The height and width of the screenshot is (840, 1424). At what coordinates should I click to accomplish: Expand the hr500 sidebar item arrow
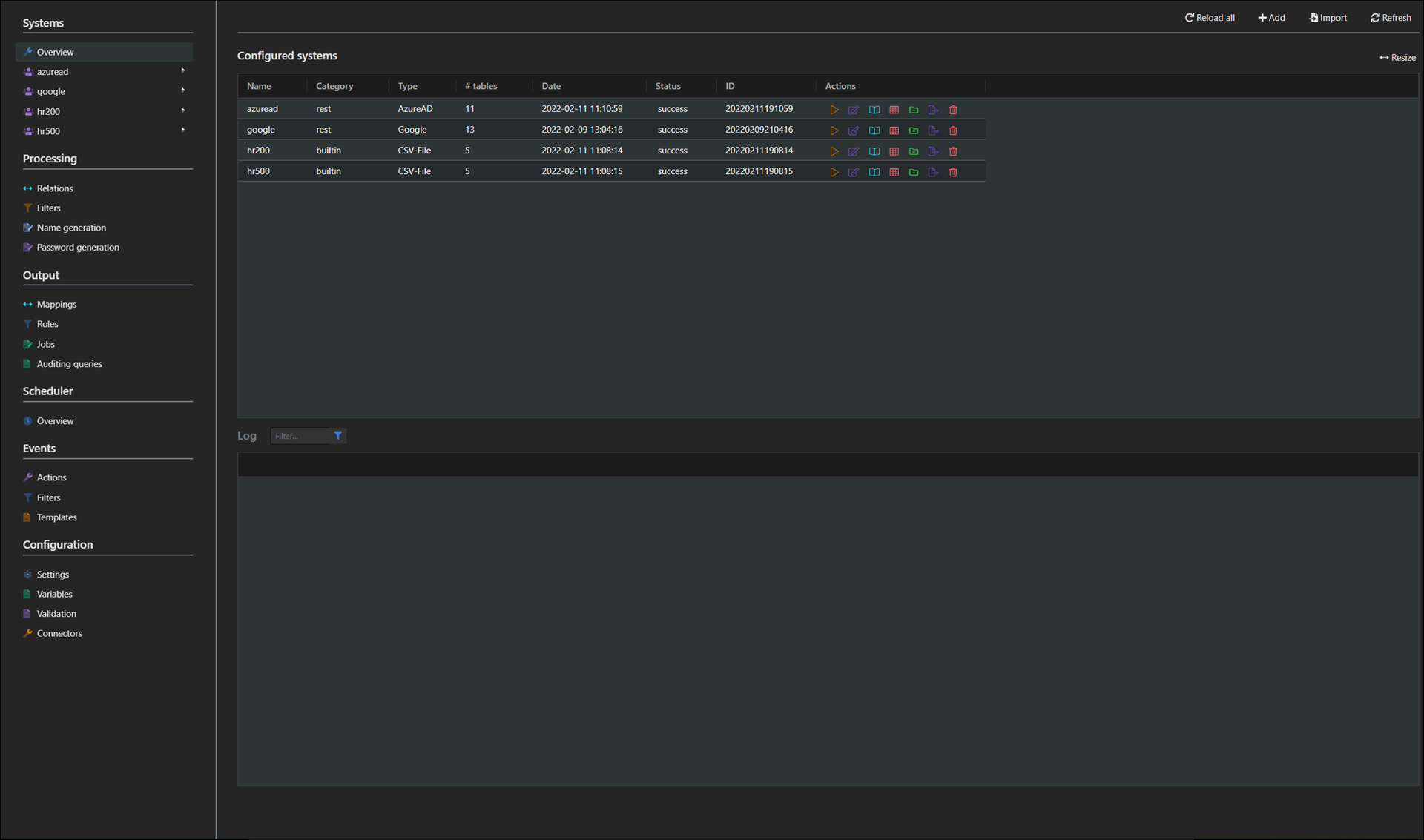coord(183,130)
